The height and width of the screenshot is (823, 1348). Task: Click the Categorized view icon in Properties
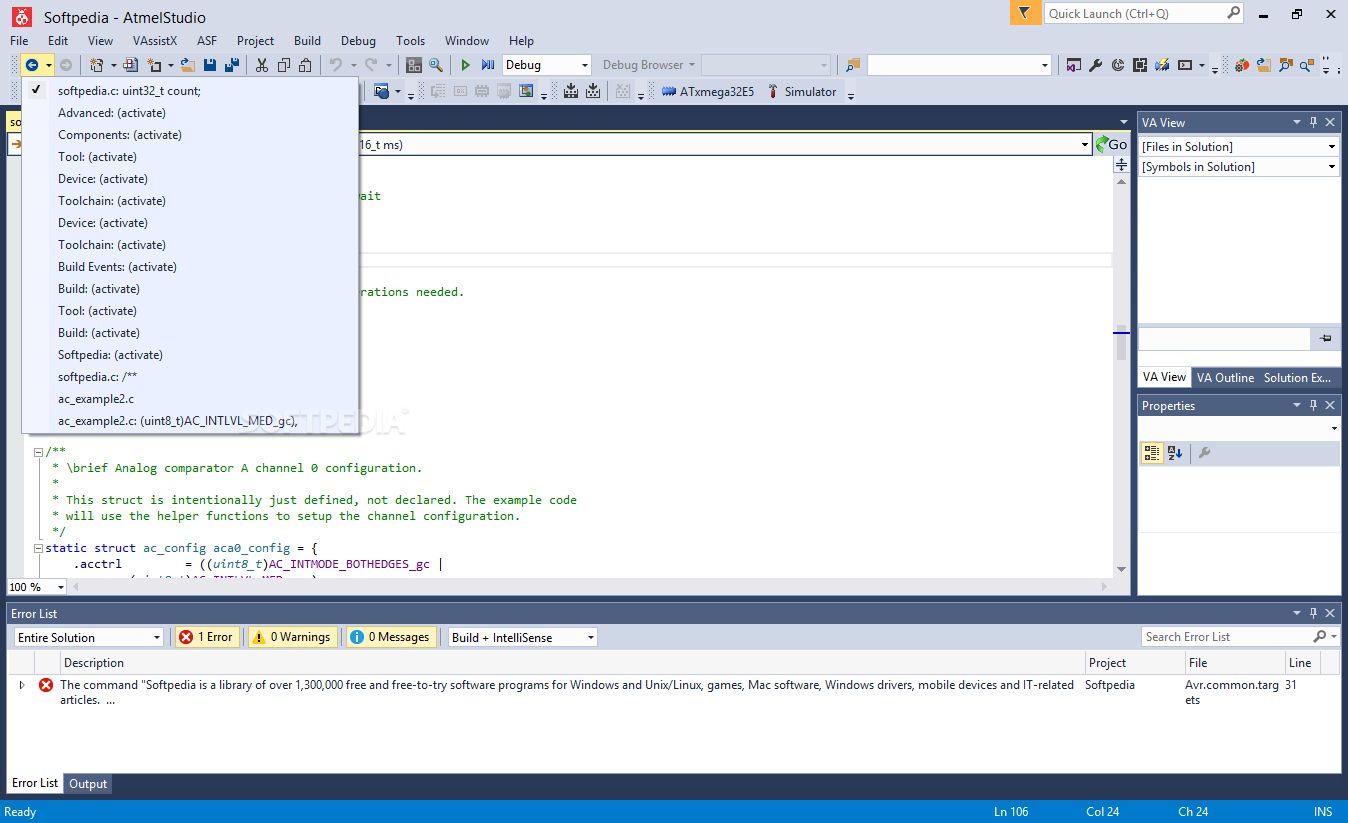coord(1152,453)
